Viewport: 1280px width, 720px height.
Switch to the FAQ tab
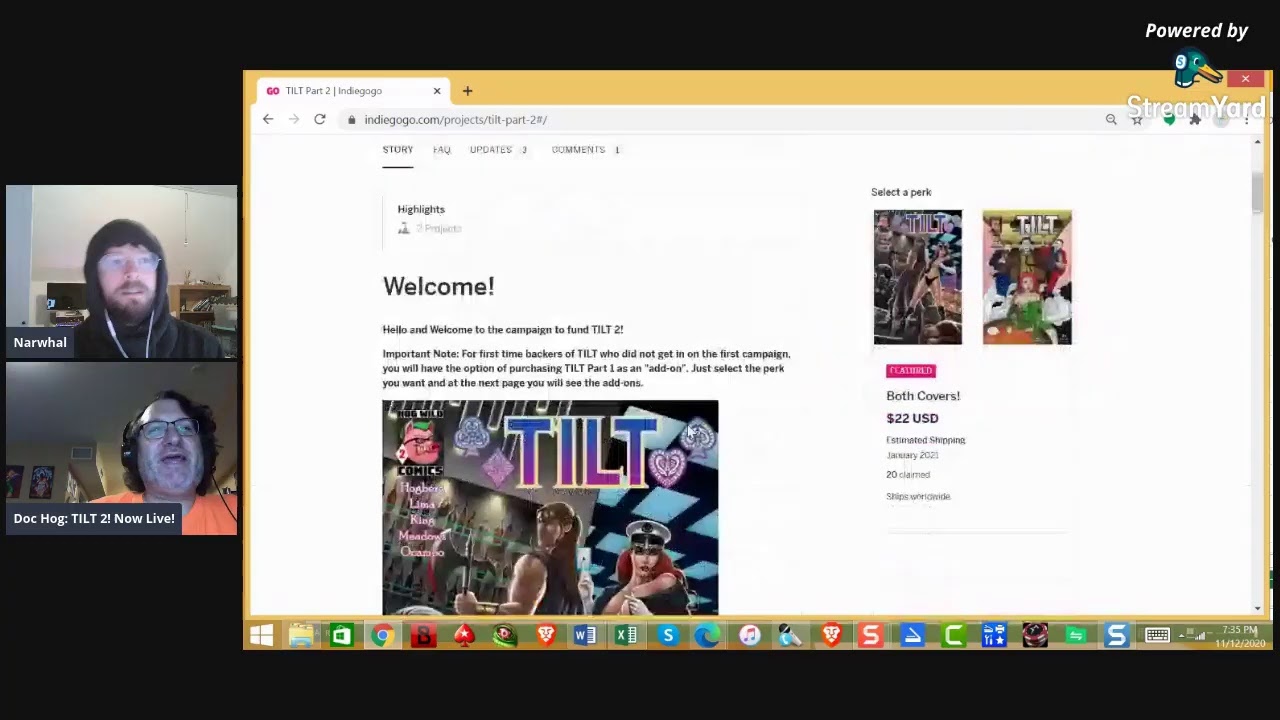(442, 150)
